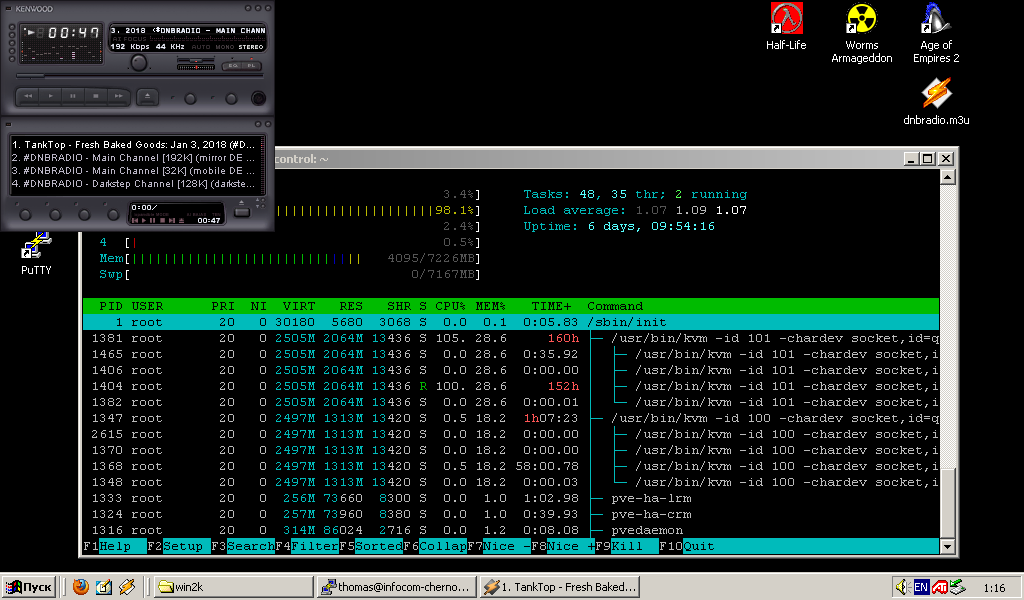
Task: Click PuTTY scrollbar up arrow
Action: coord(948,177)
